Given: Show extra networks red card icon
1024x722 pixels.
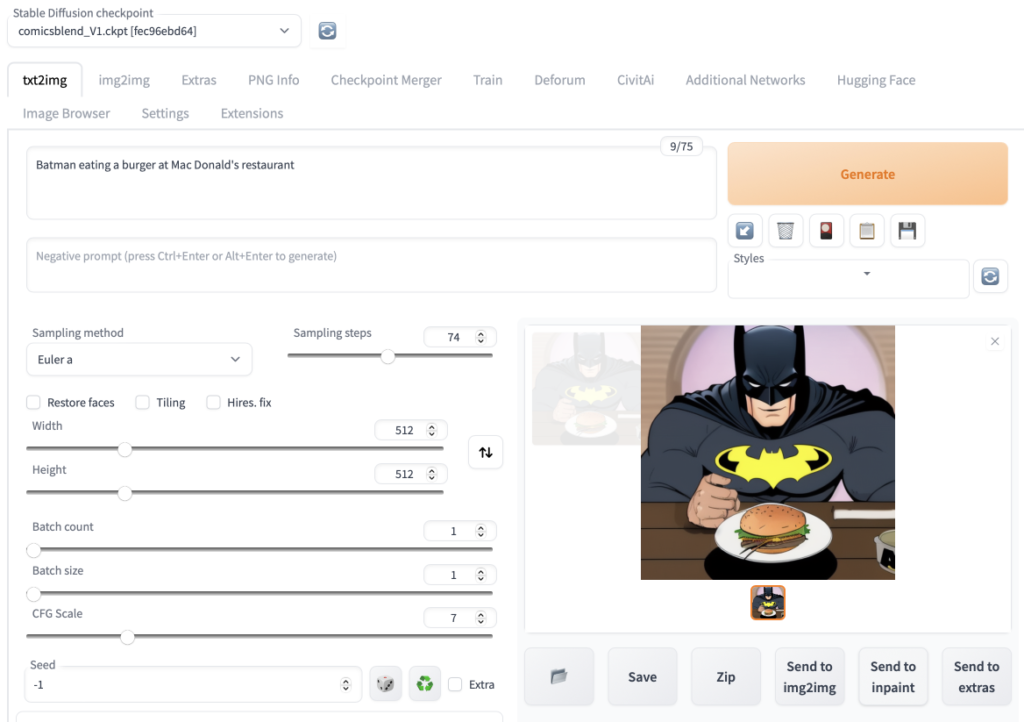Looking at the screenshot, I should pyautogui.click(x=826, y=230).
